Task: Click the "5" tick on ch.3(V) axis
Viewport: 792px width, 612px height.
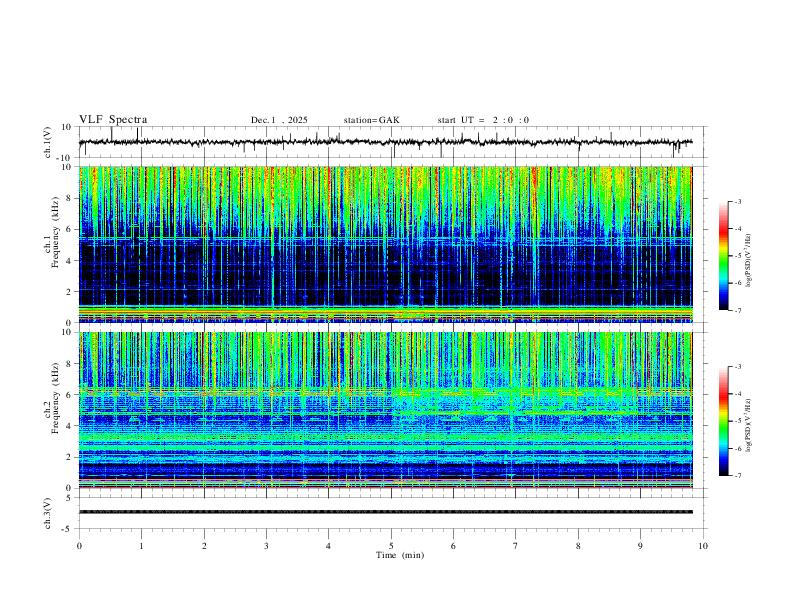Action: click(69, 498)
